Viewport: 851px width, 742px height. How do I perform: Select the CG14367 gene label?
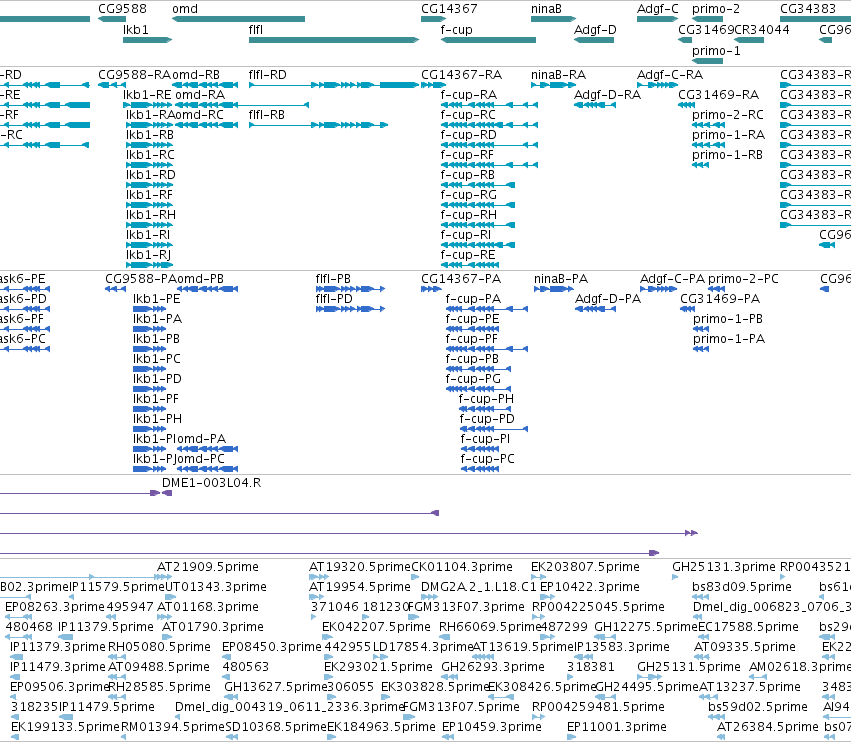449,9
